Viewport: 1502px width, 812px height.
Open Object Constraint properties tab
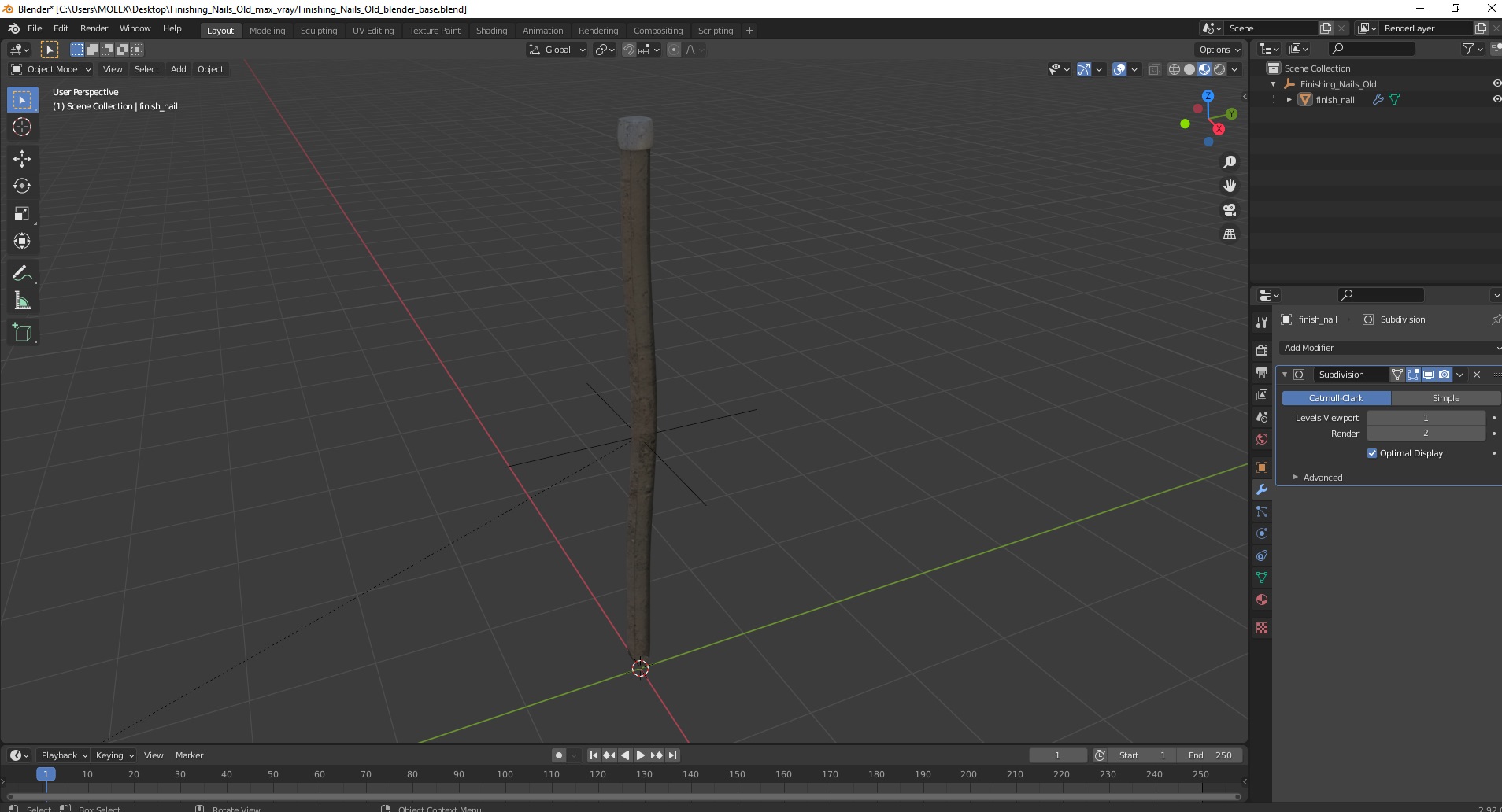1262,555
